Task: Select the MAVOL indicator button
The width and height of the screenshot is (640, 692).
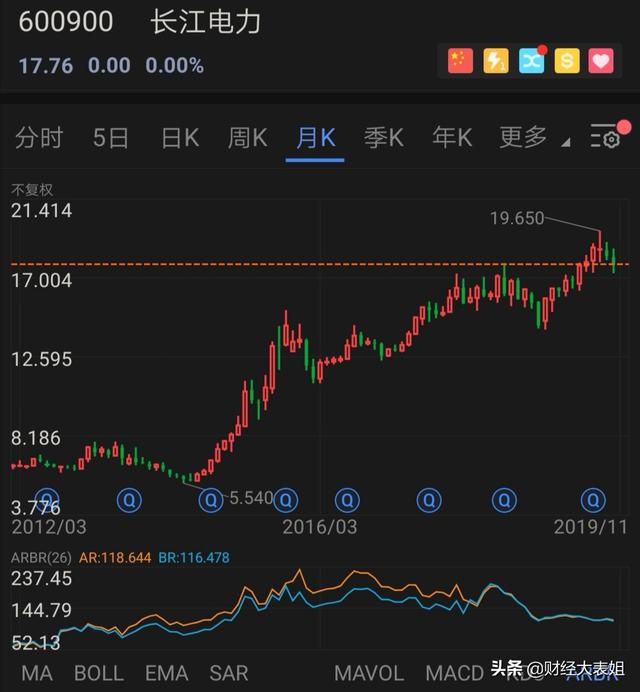Action: tap(368, 673)
